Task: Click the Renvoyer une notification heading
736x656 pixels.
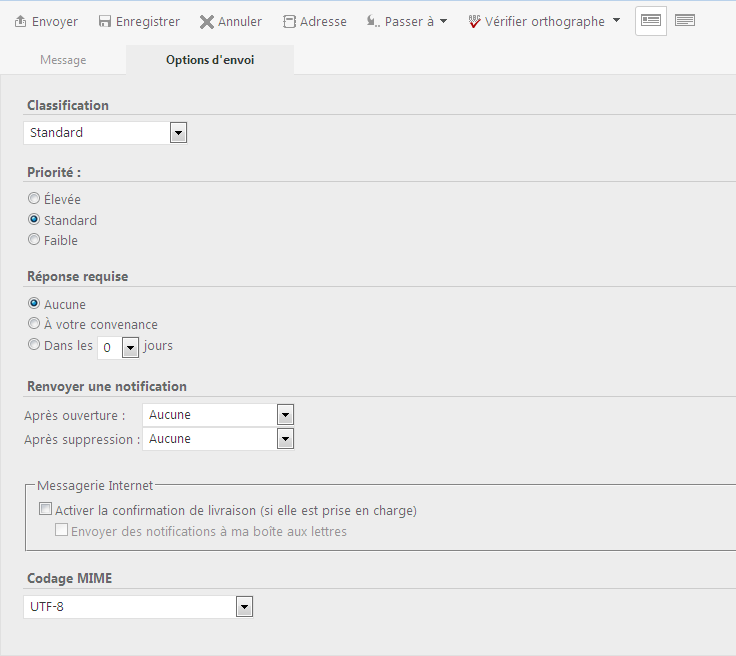Action: [107, 386]
